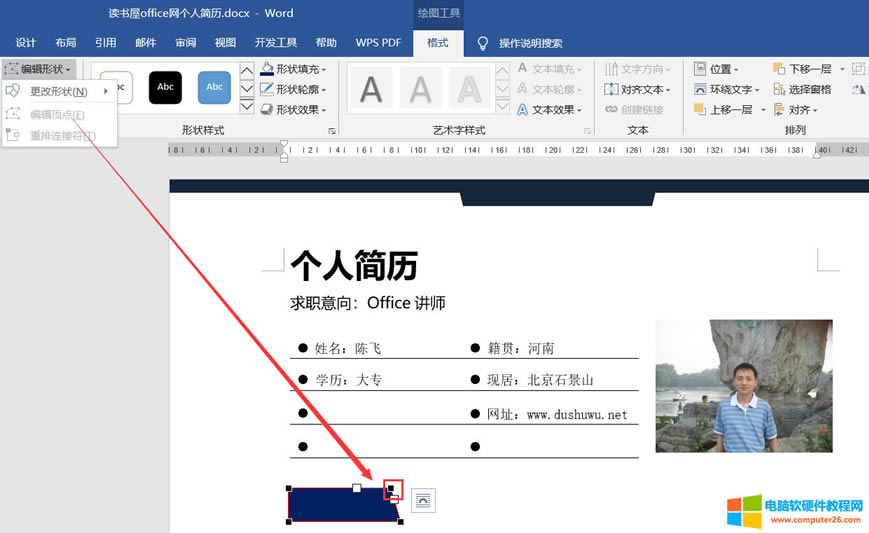Image resolution: width=869 pixels, height=533 pixels.
Task: Open the WPS PDF tab
Action: 378,43
